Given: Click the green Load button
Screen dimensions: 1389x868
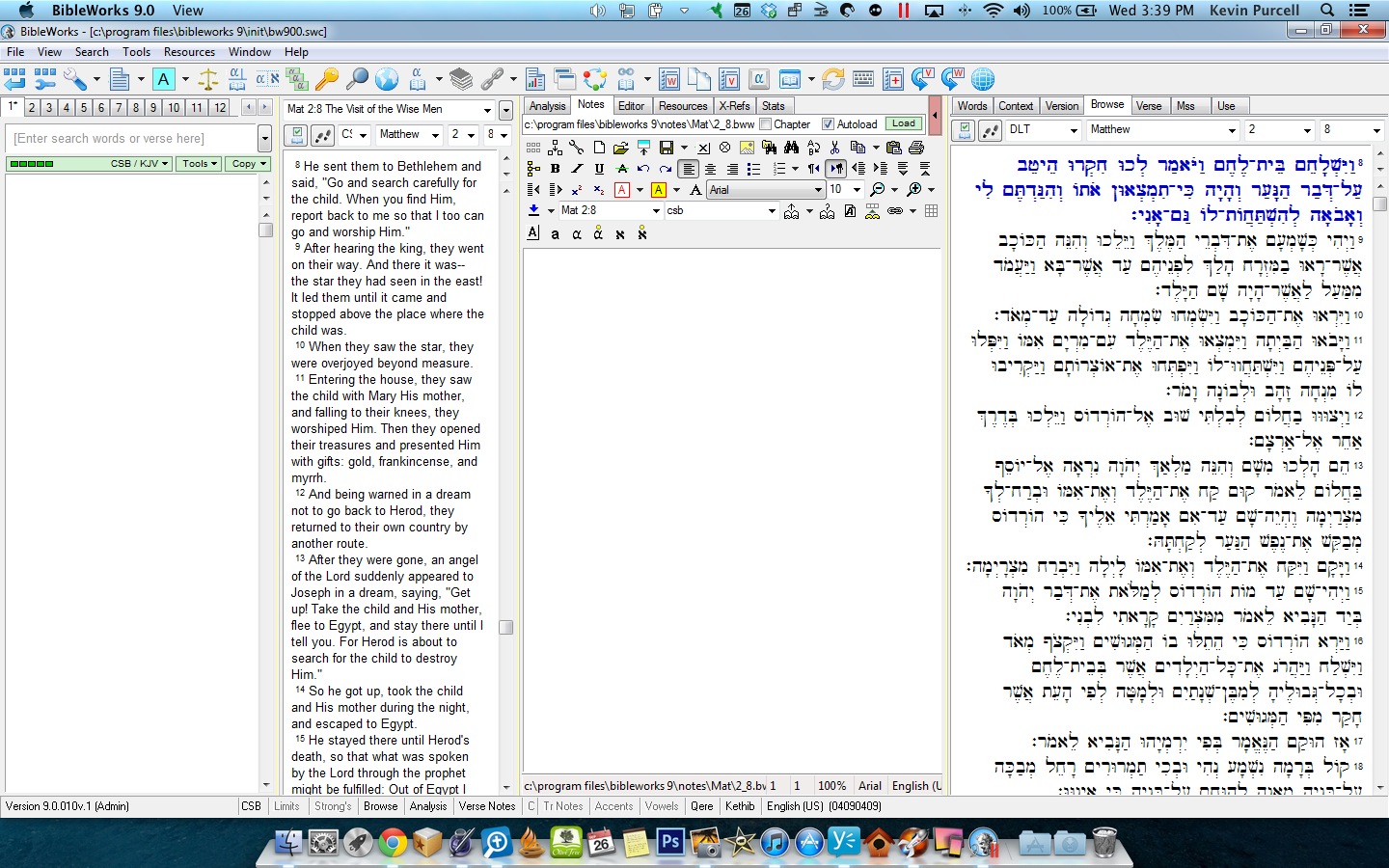Looking at the screenshot, I should [904, 123].
